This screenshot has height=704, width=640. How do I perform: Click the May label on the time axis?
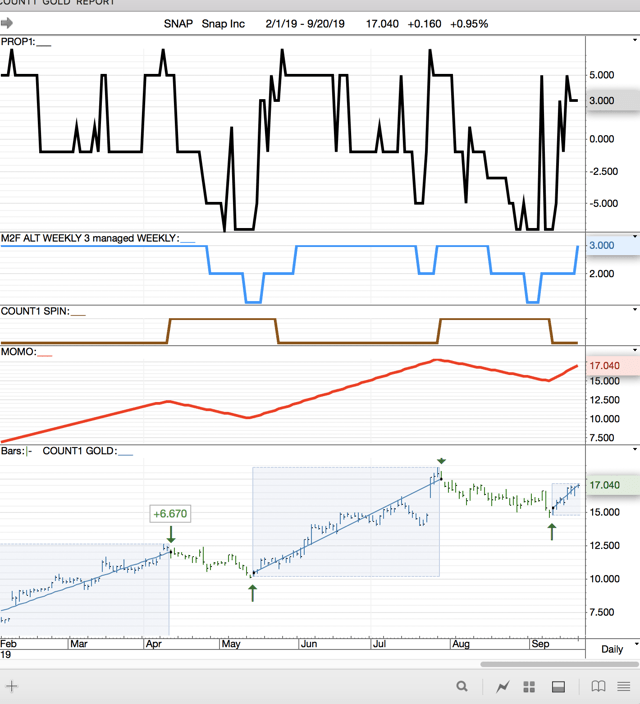tap(231, 644)
